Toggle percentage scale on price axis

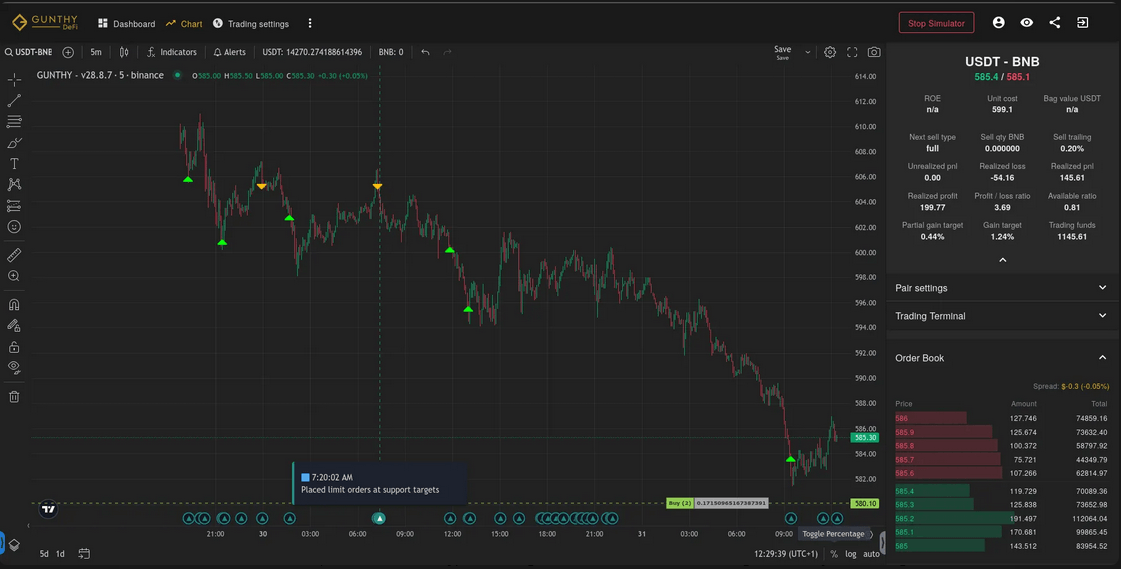point(834,554)
